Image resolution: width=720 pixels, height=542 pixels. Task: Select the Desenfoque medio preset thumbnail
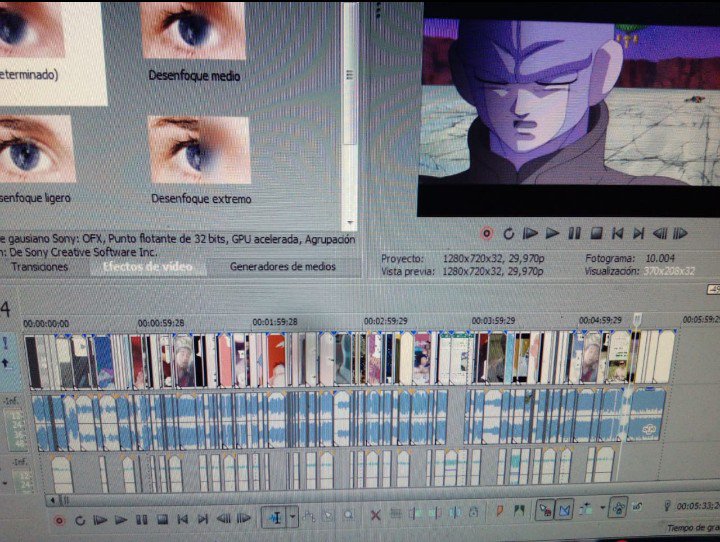click(x=193, y=30)
